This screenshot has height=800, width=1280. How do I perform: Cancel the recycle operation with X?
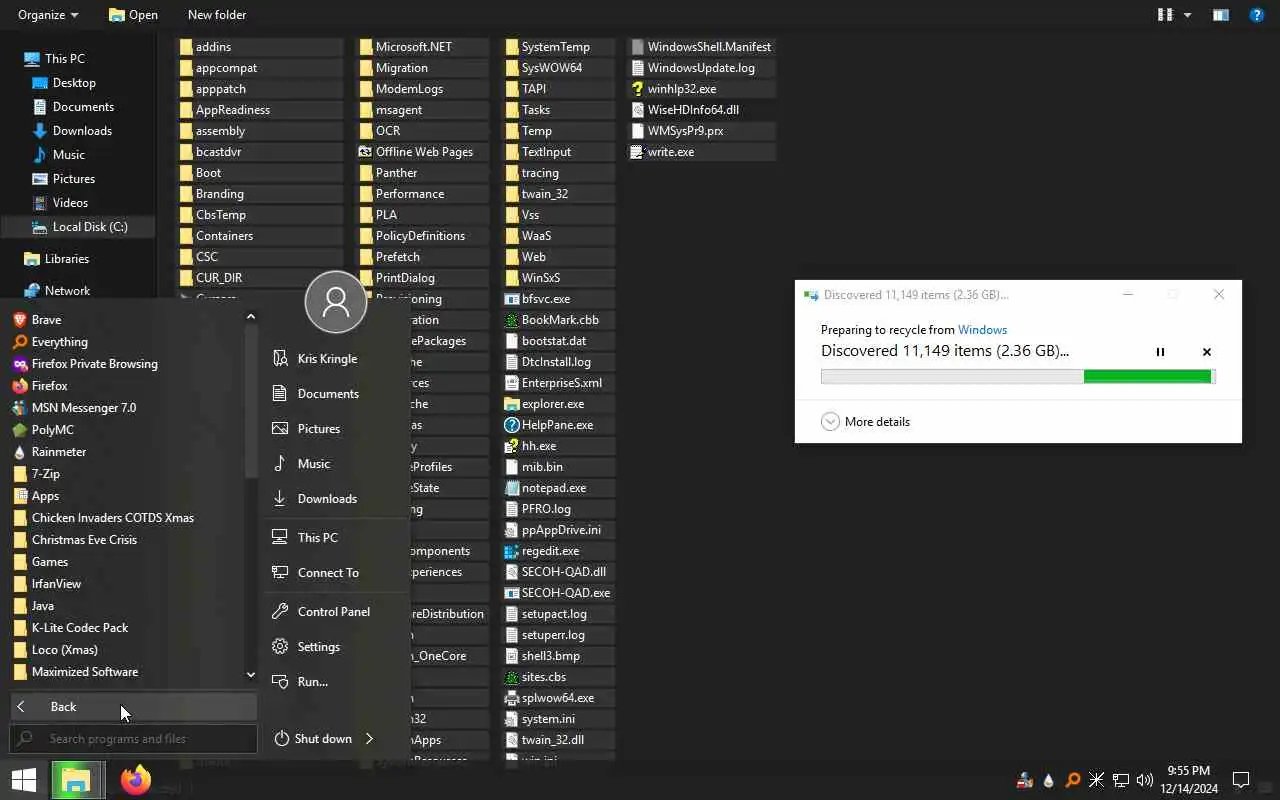(x=1206, y=352)
